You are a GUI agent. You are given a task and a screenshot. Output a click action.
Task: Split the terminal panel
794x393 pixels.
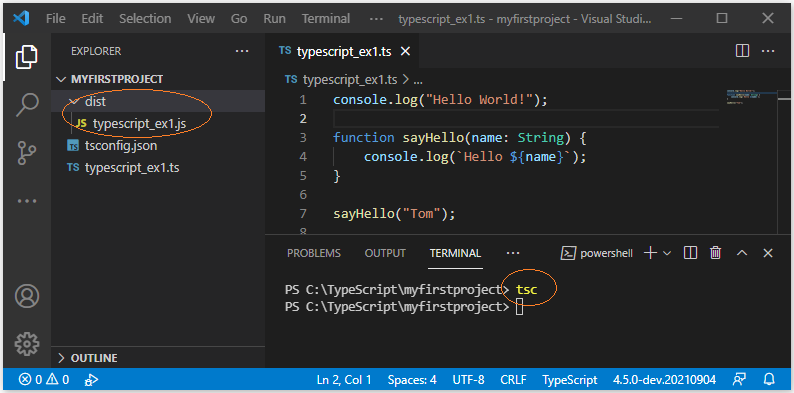691,253
